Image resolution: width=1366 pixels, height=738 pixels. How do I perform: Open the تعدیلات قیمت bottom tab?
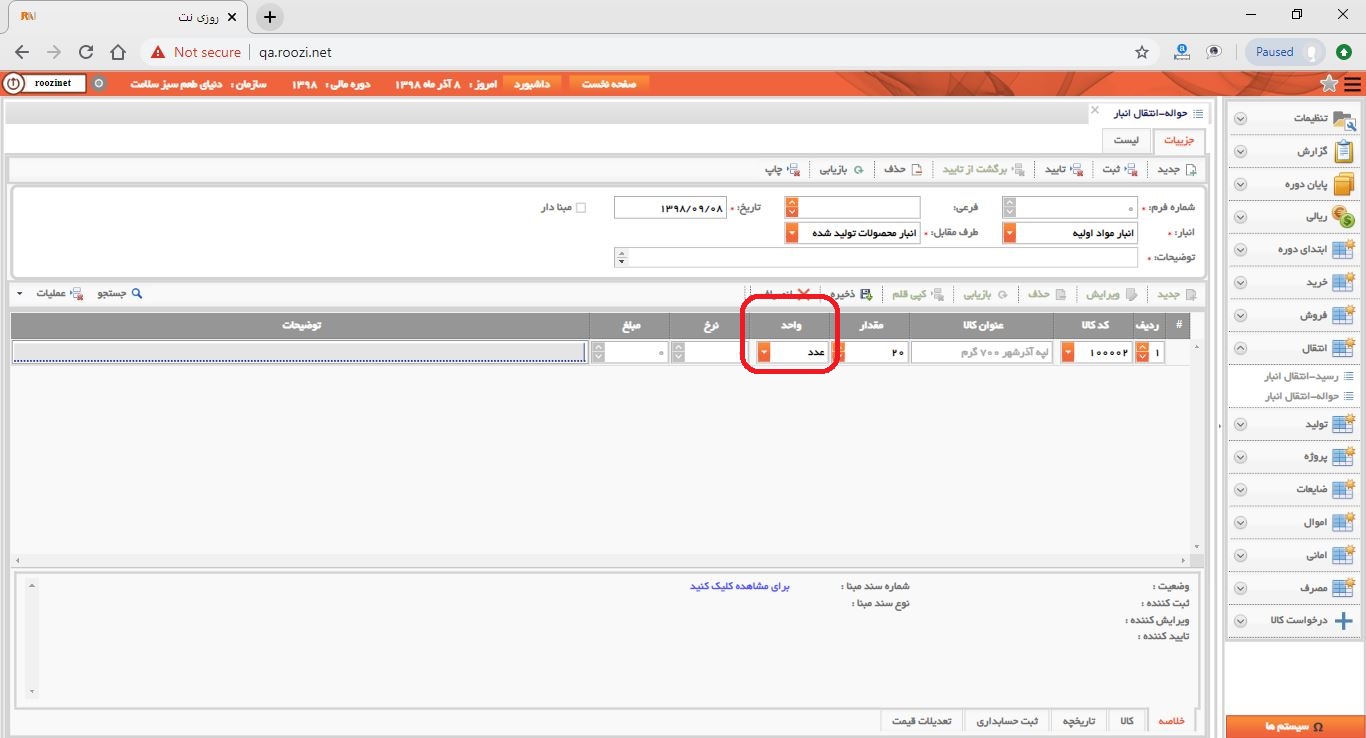(x=923, y=721)
